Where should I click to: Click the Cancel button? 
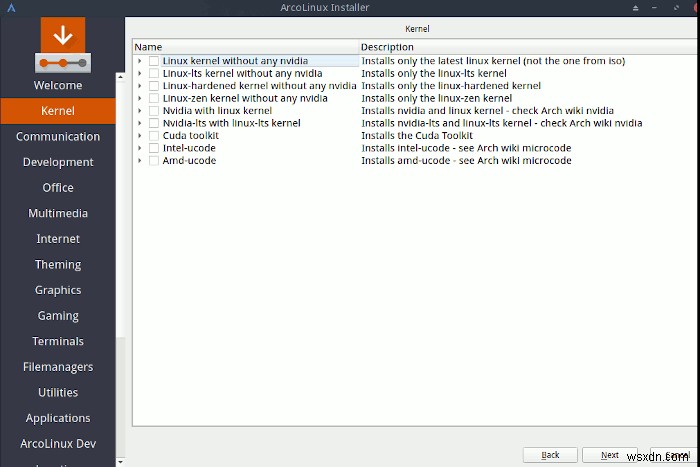coord(676,455)
